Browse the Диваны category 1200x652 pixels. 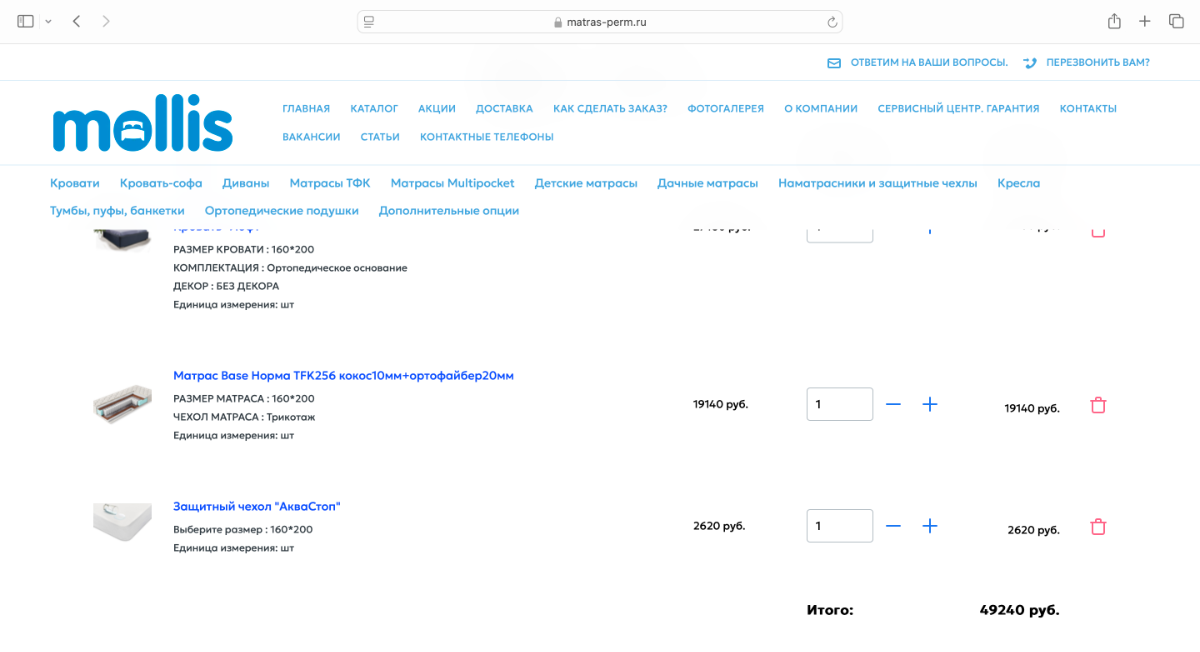click(246, 183)
